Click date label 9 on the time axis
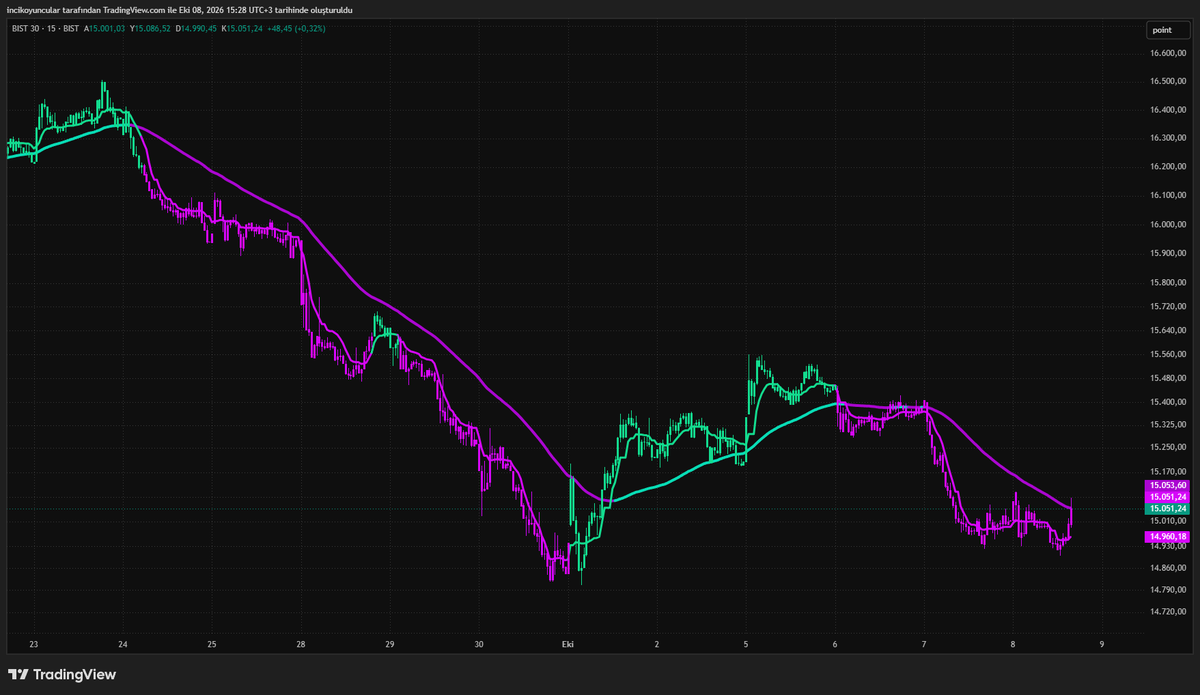The image size is (1200, 695). (x=1101, y=645)
